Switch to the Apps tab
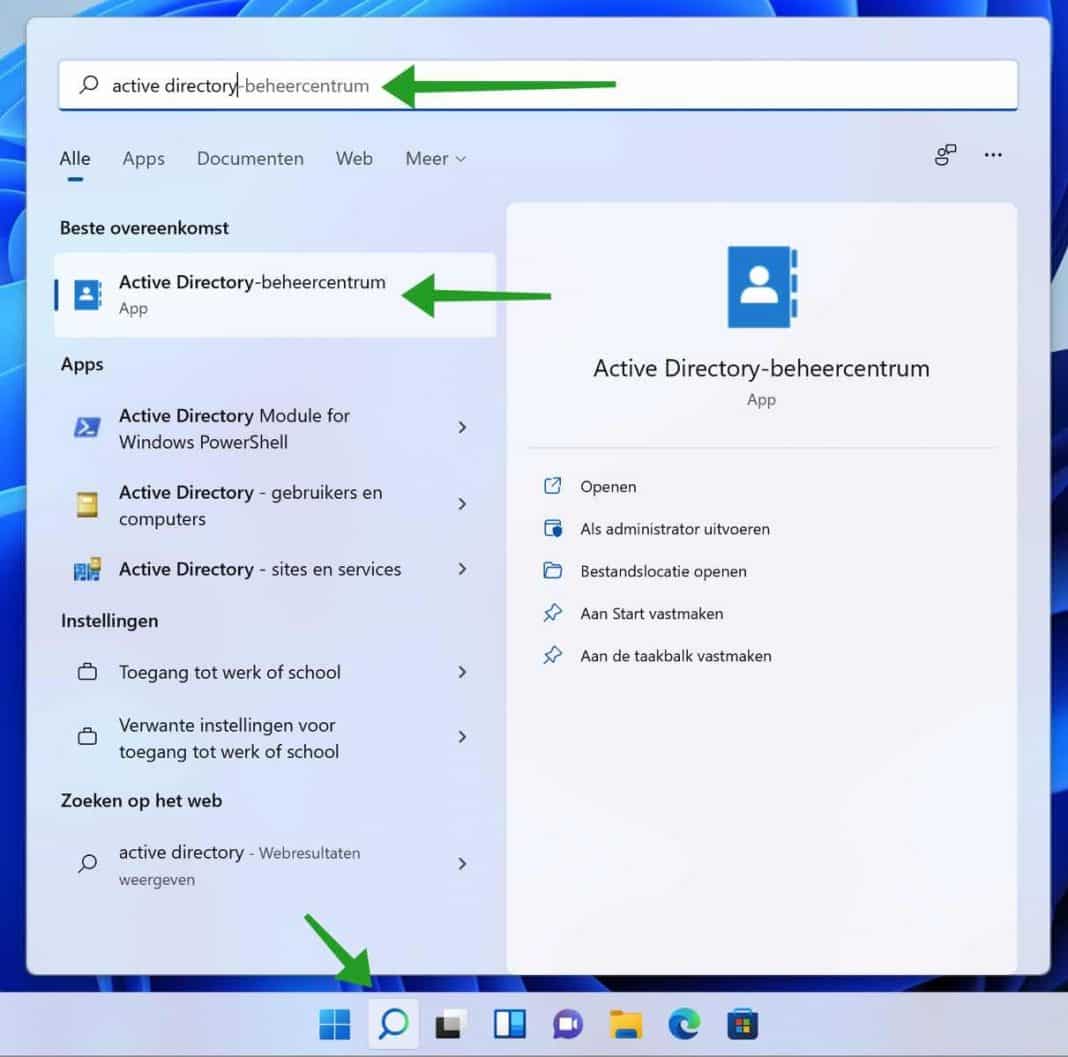Image resolution: width=1068 pixels, height=1057 pixels. (x=143, y=158)
